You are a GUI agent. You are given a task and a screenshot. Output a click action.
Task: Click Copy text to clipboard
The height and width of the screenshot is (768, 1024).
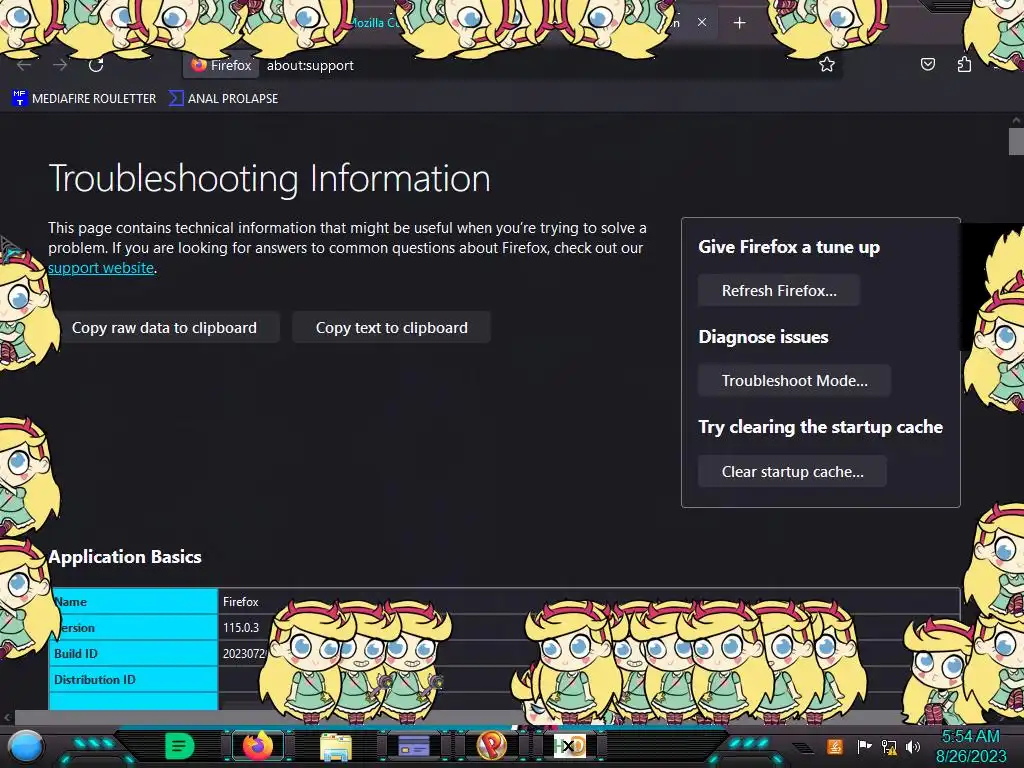(391, 328)
